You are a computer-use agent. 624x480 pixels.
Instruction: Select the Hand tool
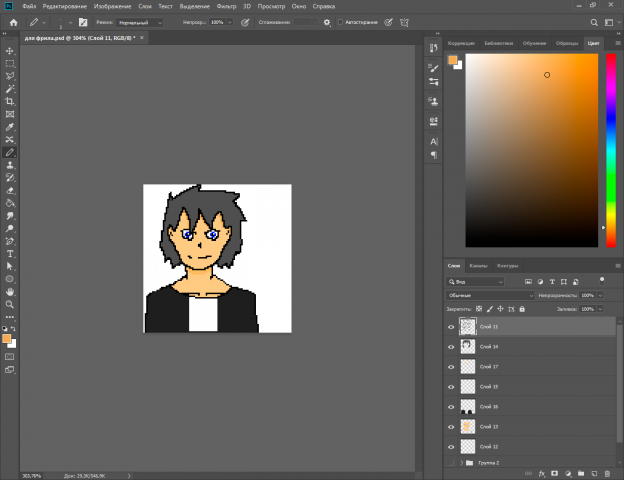10,292
